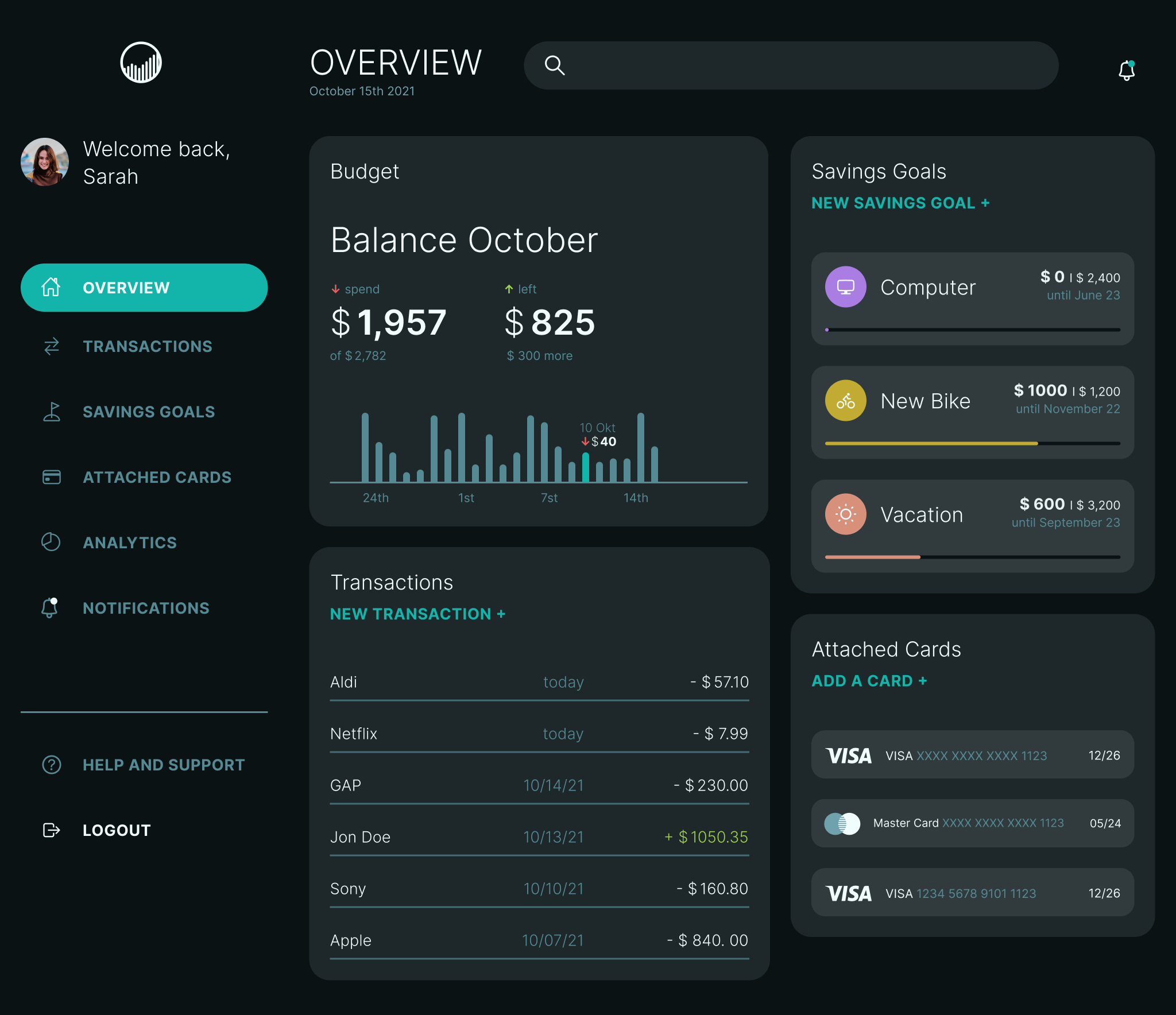1176x1015 pixels.
Task: Click the help question mark icon
Action: [51, 765]
